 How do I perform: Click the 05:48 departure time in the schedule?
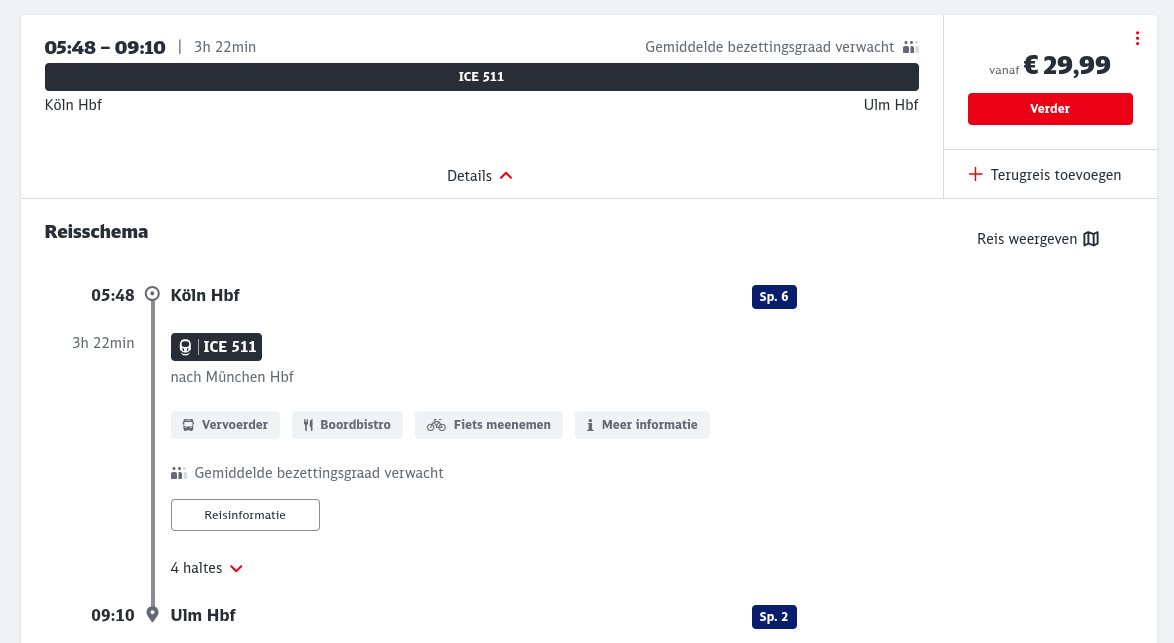click(x=113, y=295)
